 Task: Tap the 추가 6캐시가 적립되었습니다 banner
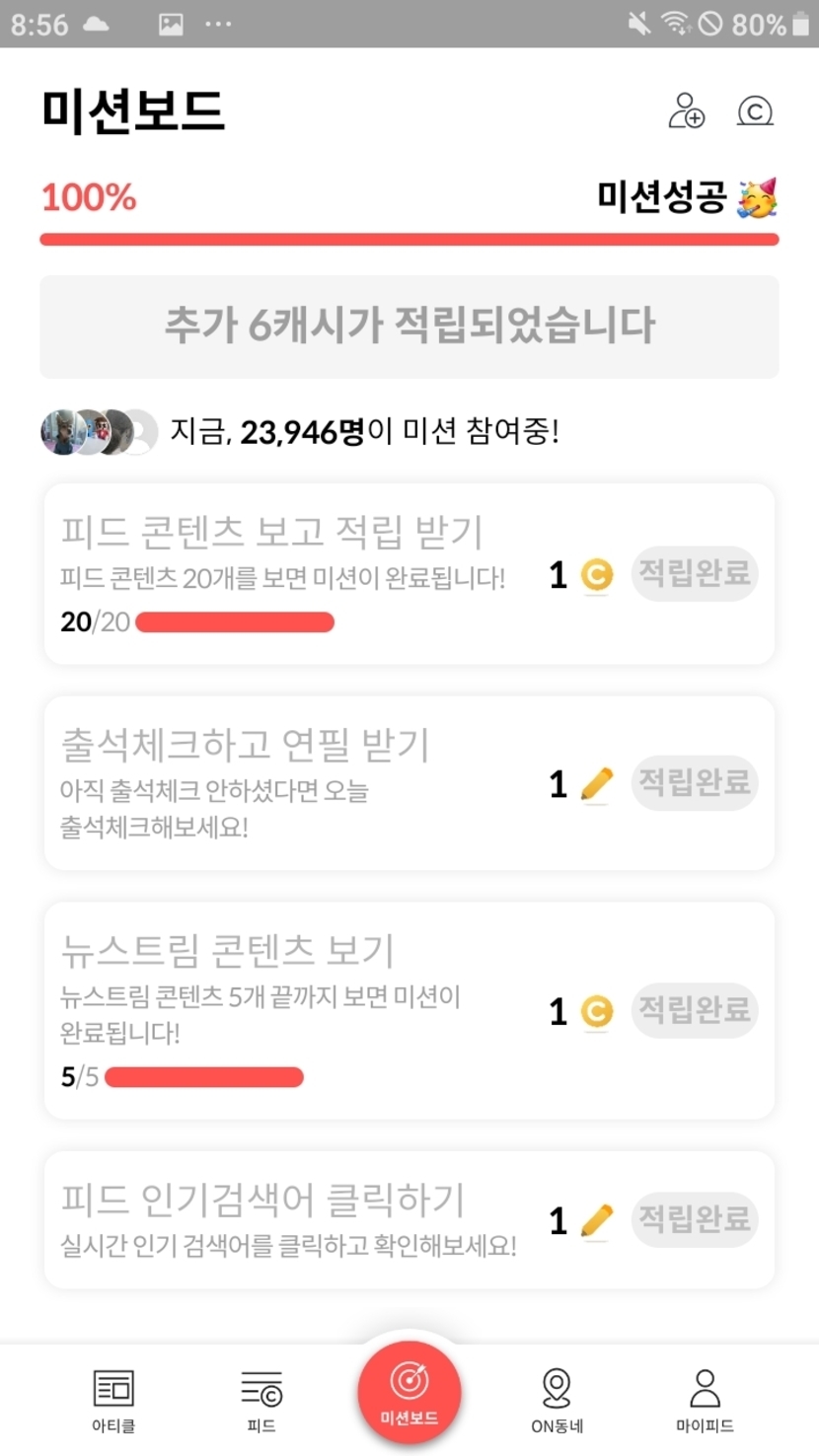[x=409, y=327]
